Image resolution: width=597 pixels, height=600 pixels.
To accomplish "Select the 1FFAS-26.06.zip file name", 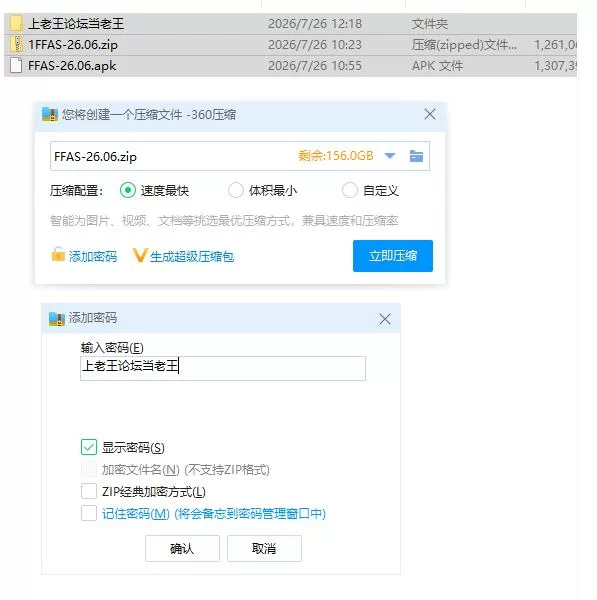I will click(x=73, y=45).
